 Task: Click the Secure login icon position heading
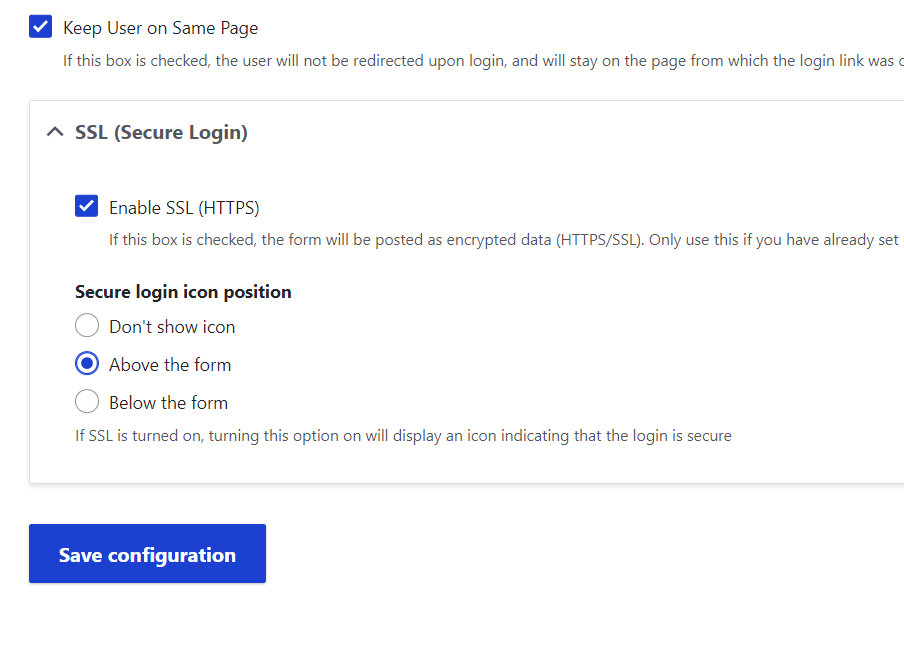pos(183,291)
